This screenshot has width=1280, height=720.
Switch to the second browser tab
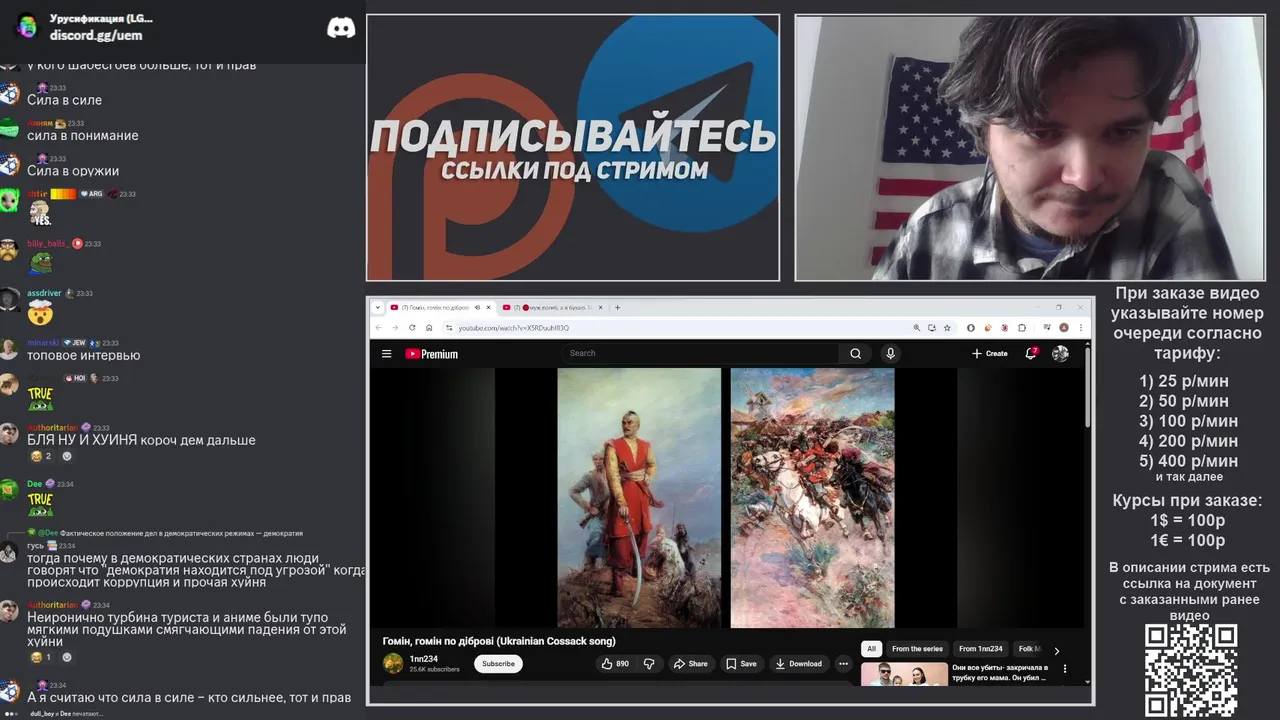(553, 307)
